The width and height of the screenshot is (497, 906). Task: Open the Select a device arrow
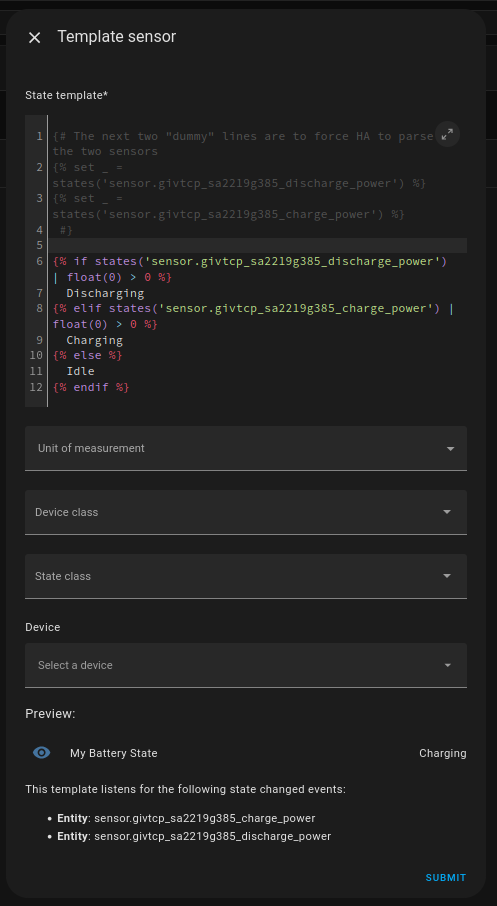point(447,665)
